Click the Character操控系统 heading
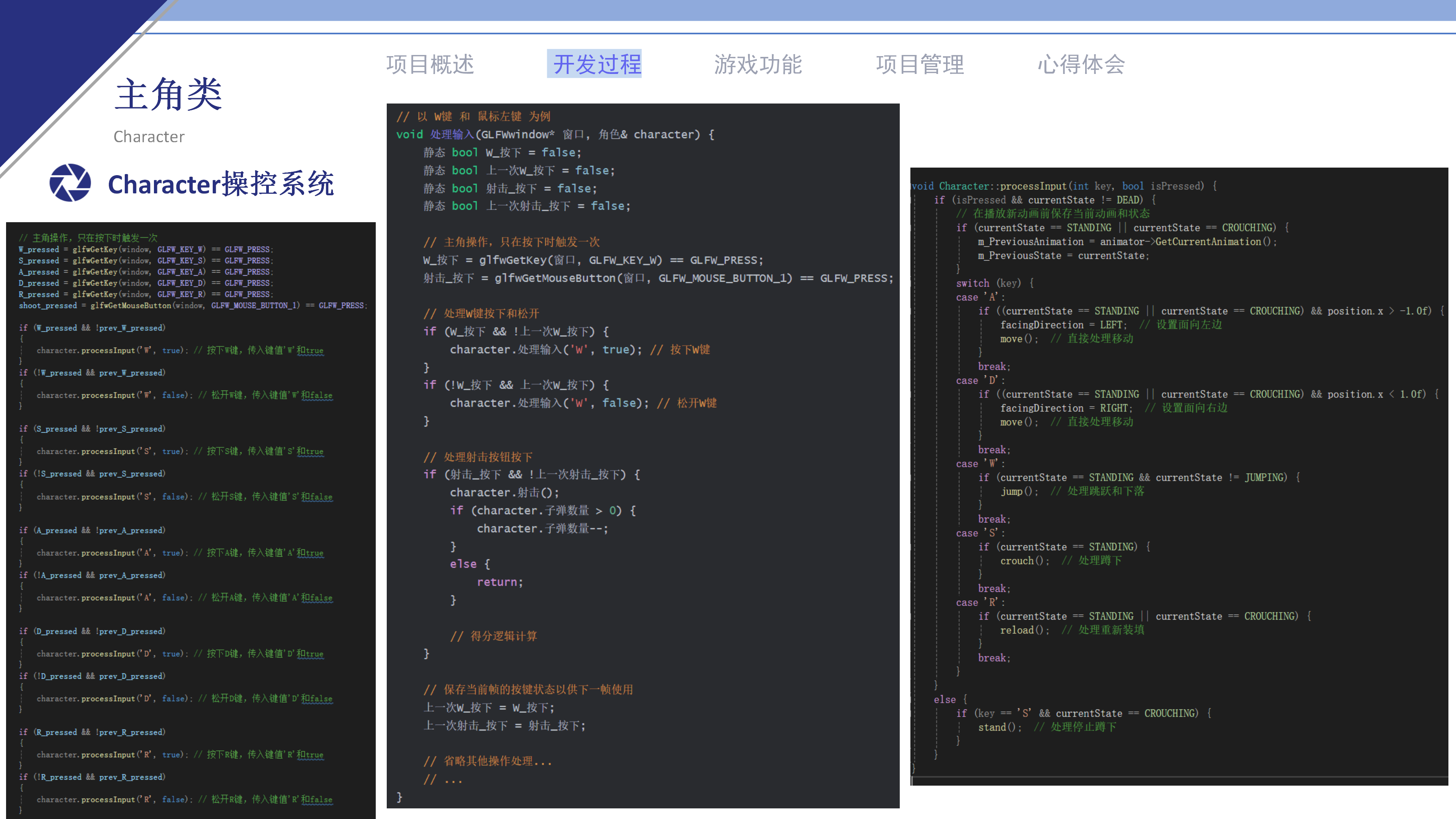 tap(220, 184)
